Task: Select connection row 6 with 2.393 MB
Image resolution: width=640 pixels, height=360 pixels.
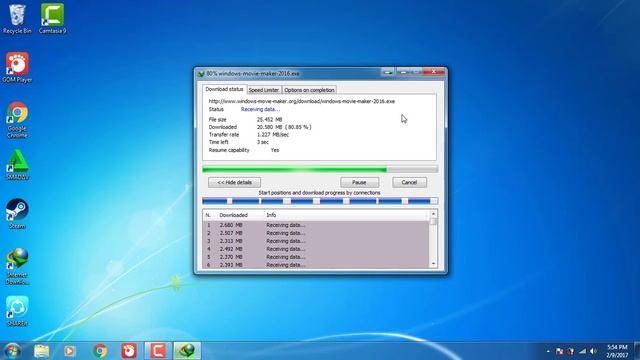Action: coord(316,264)
